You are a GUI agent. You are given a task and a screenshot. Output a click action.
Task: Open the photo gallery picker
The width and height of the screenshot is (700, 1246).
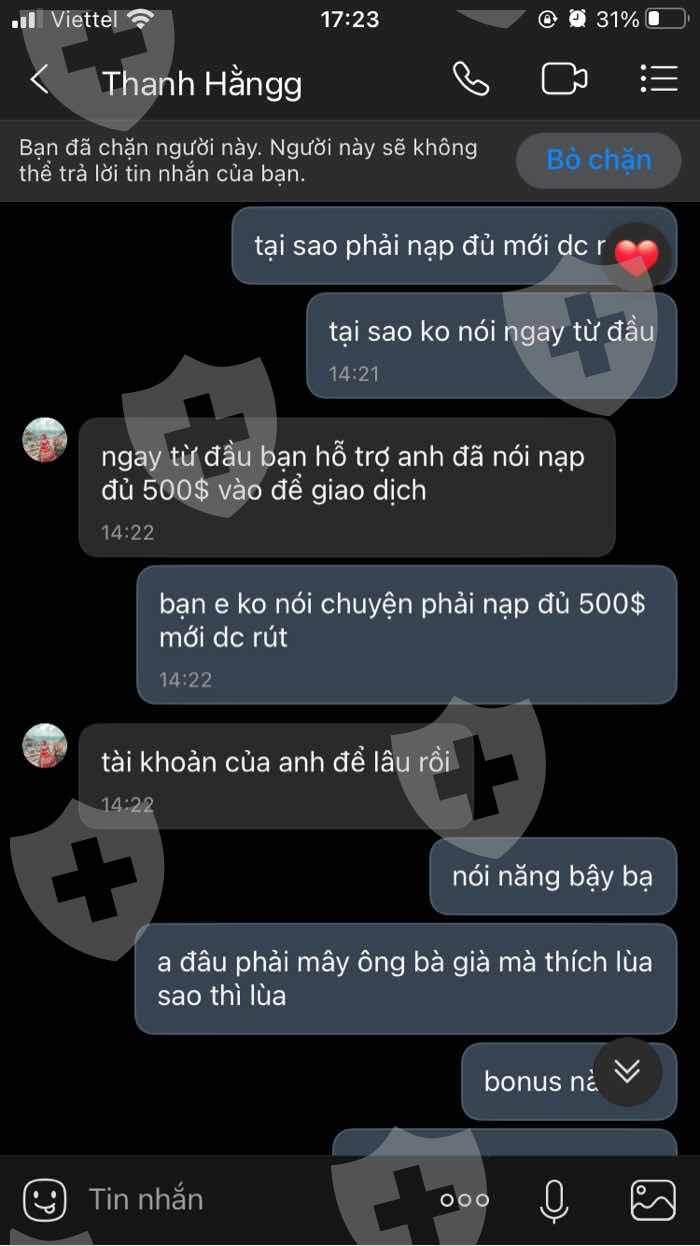pyautogui.click(x=653, y=1200)
